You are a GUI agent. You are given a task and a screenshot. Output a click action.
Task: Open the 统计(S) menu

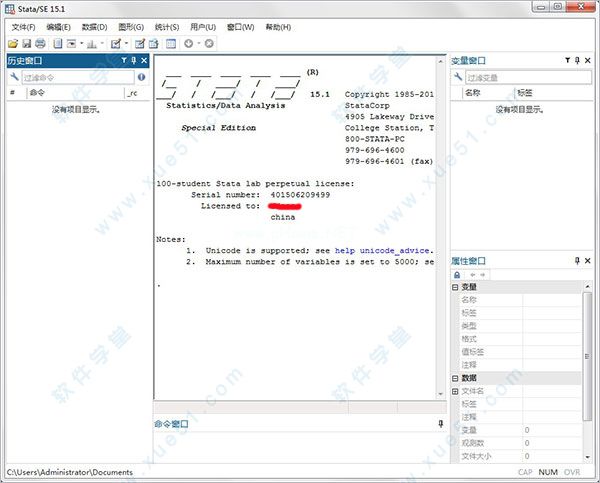(x=167, y=27)
